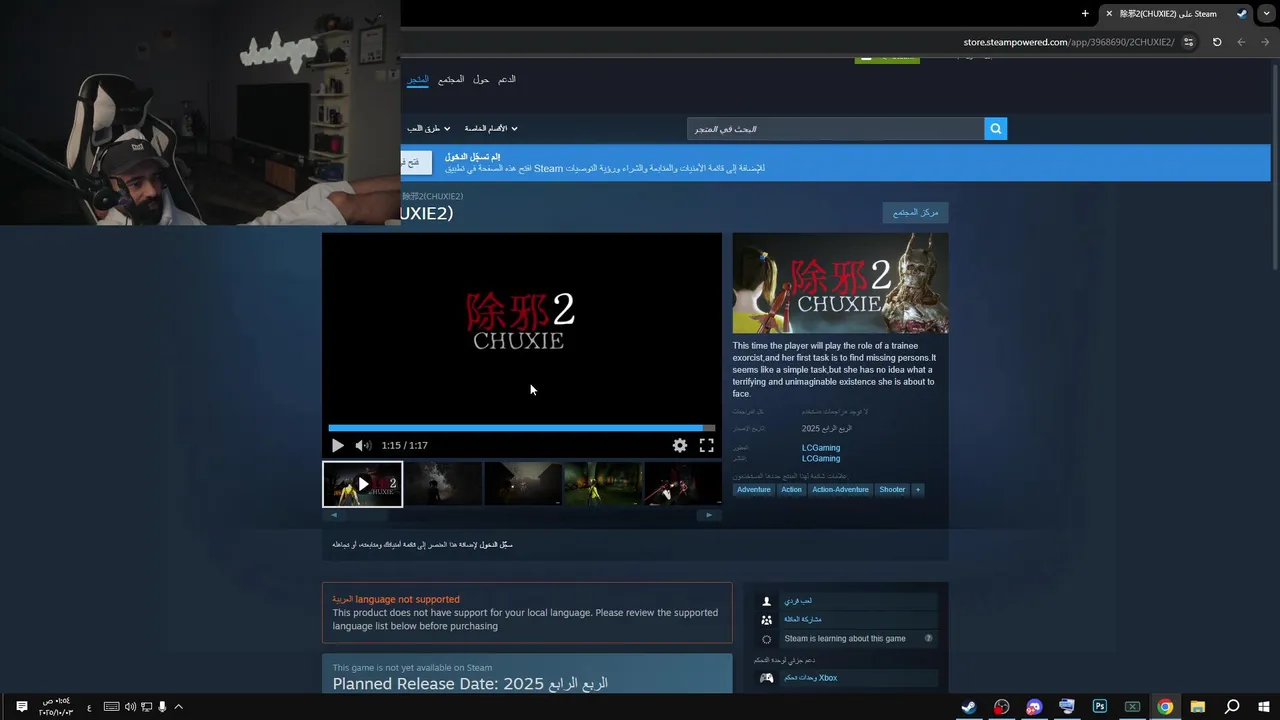Image resolution: width=1280 pixels, height=720 pixels.
Task: Open the Chrome tab search dropdown
Action: (x=1269, y=13)
